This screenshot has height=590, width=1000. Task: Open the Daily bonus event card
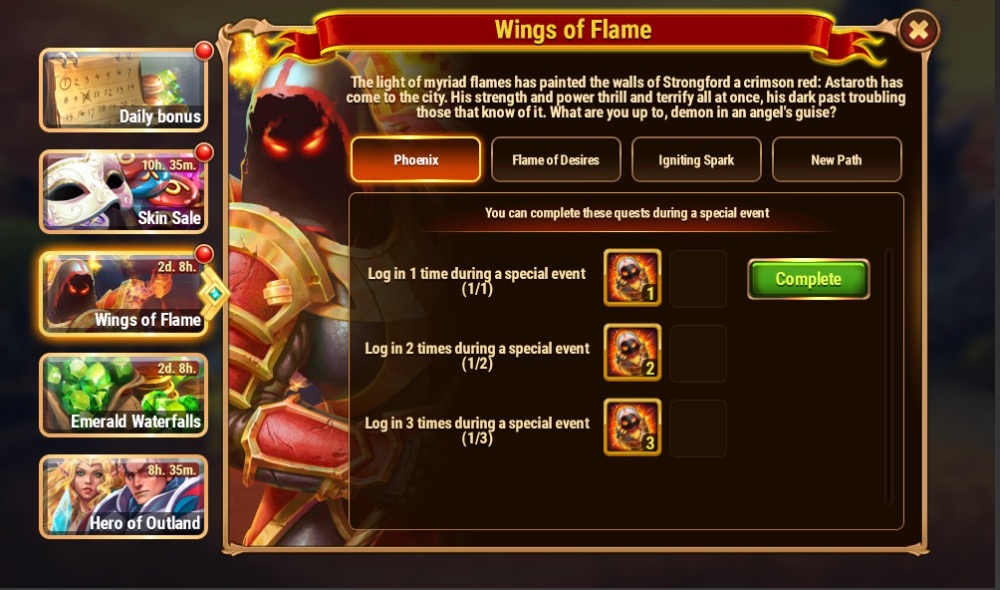tap(124, 90)
